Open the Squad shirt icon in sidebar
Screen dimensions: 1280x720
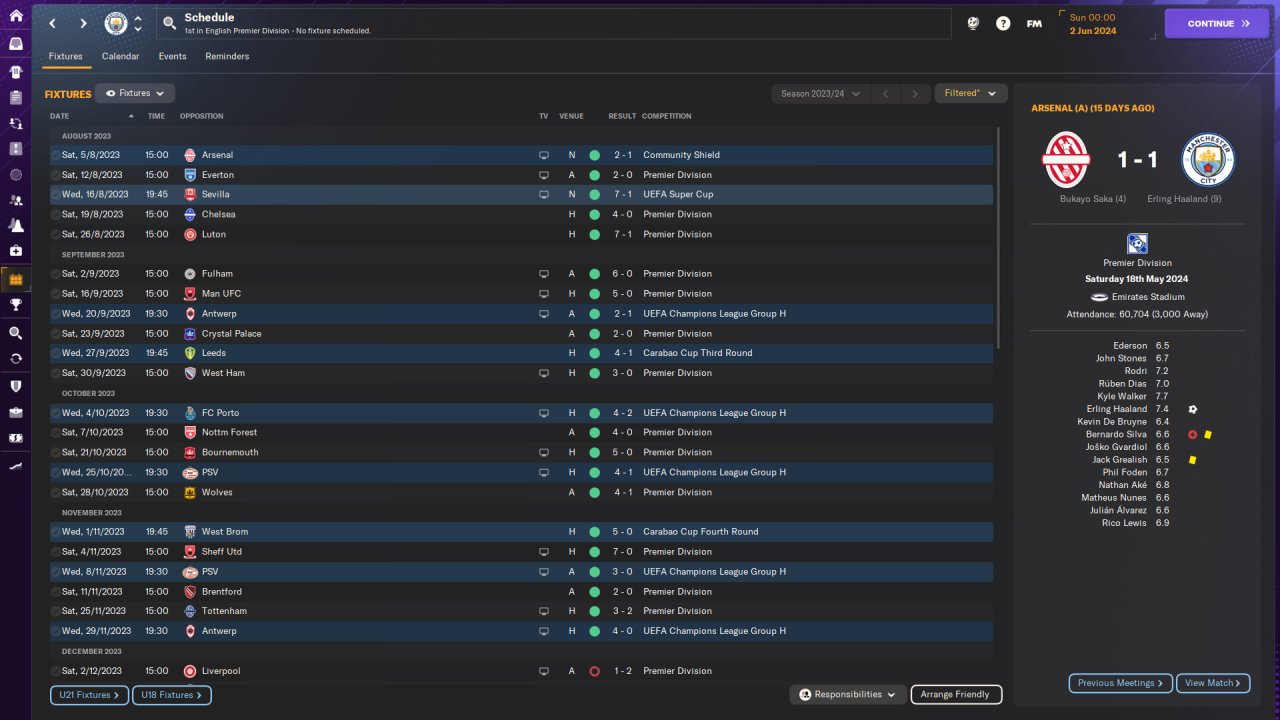tap(15, 72)
